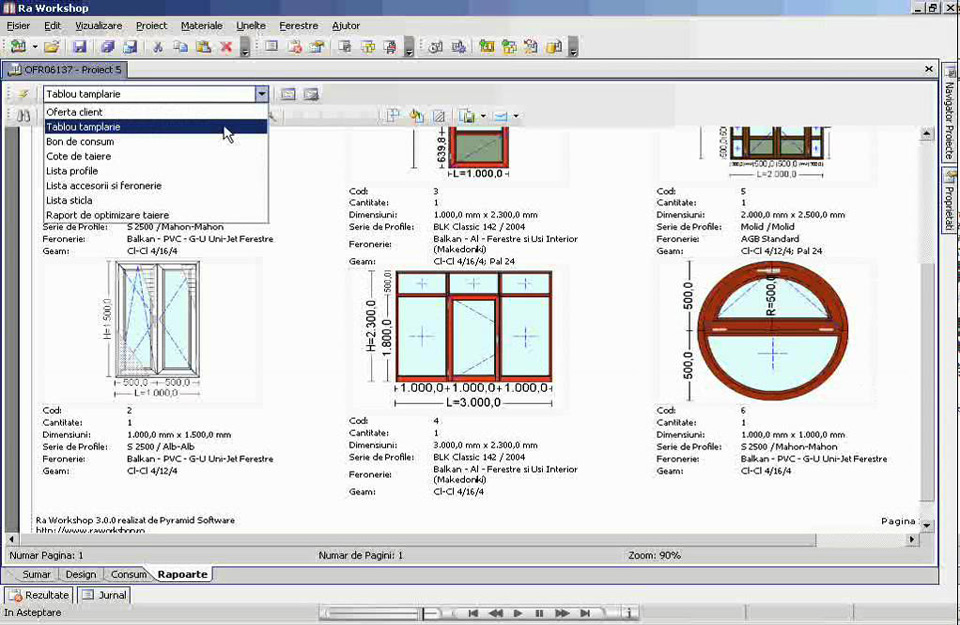Viewport: 960px width, 625px height.
Task: Click the second icon right of report combo box
Action: coord(311,94)
